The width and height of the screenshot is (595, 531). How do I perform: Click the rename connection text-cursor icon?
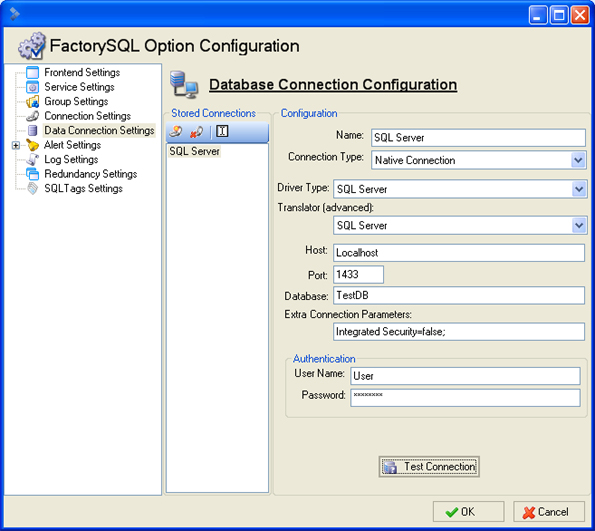222,131
